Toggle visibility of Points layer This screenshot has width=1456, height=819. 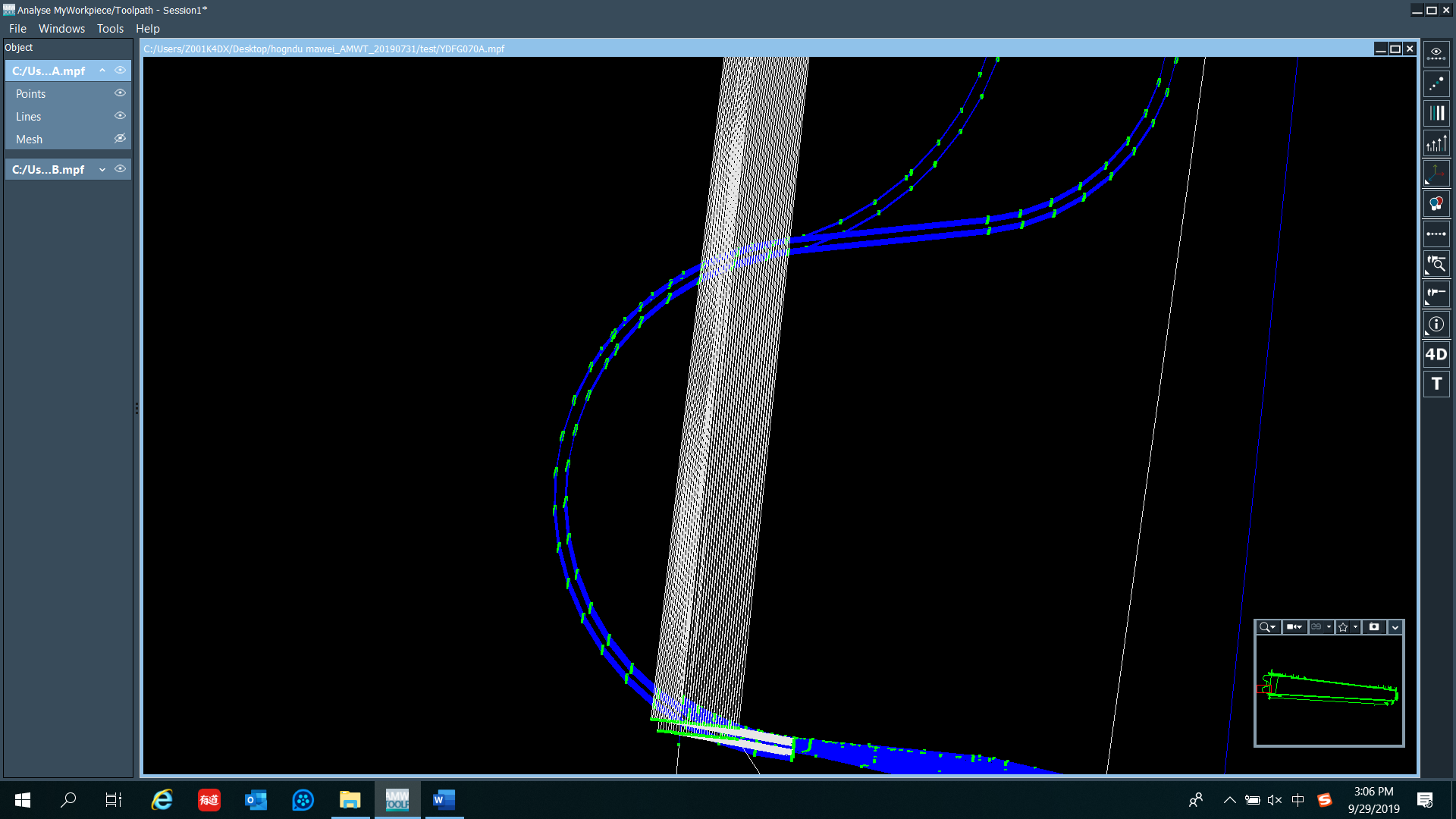coord(120,93)
